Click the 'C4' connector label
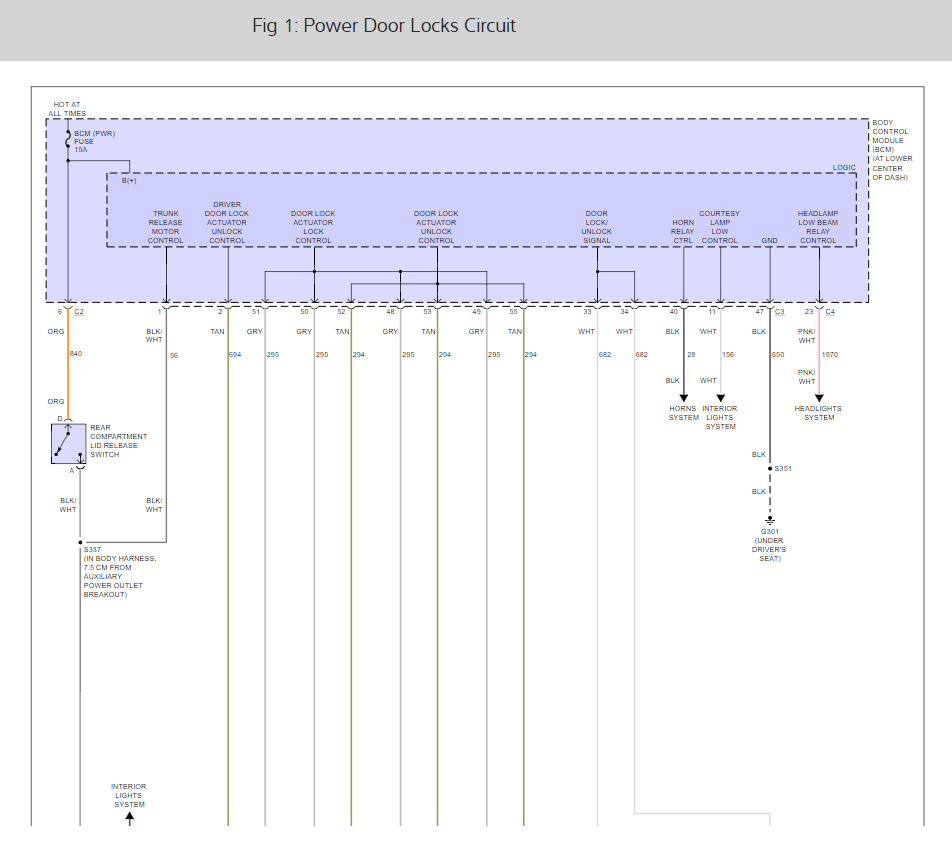This screenshot has height=841, width=952. [830, 312]
